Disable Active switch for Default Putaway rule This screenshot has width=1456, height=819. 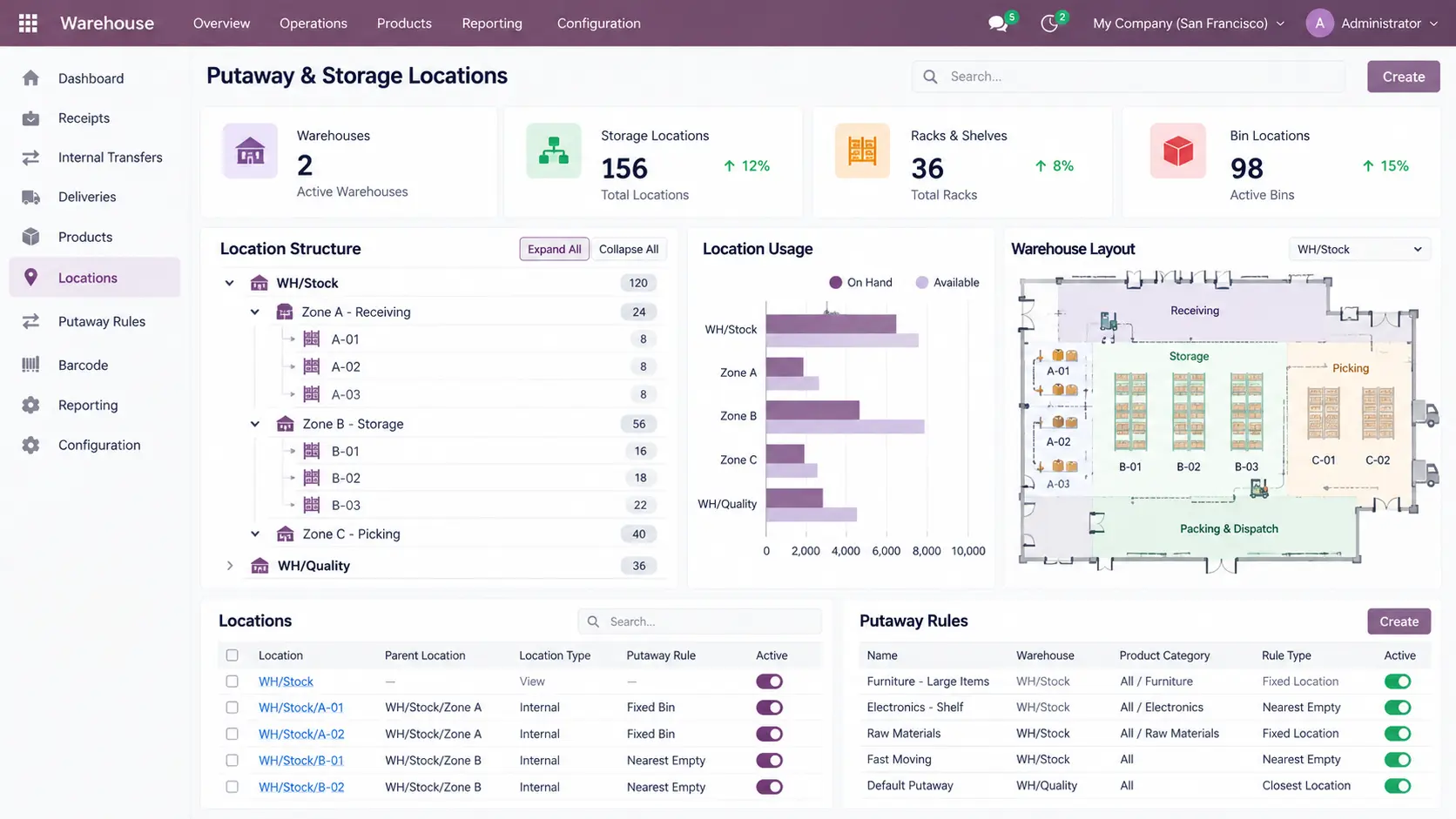point(1398,786)
